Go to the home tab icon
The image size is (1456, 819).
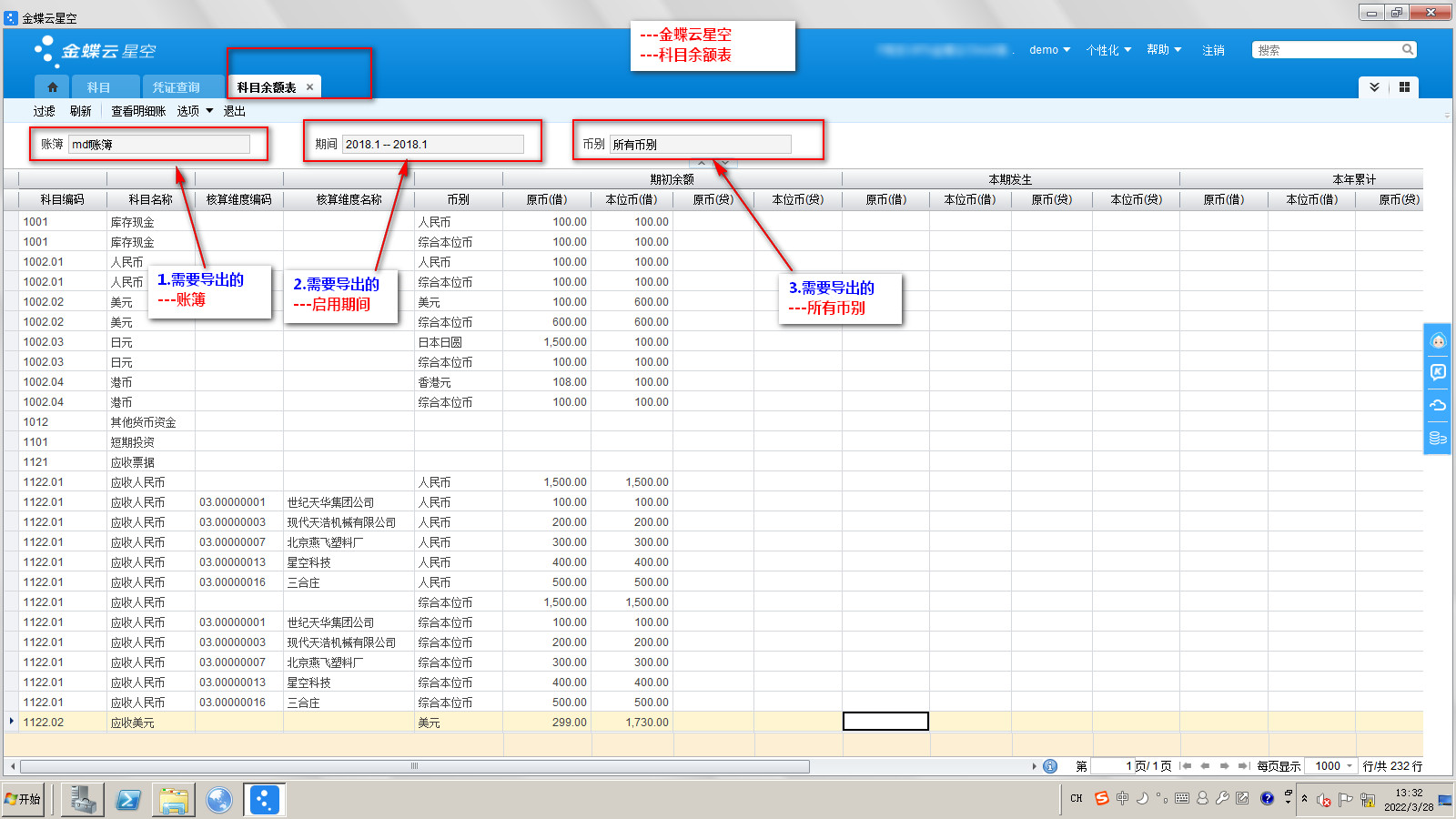[53, 87]
